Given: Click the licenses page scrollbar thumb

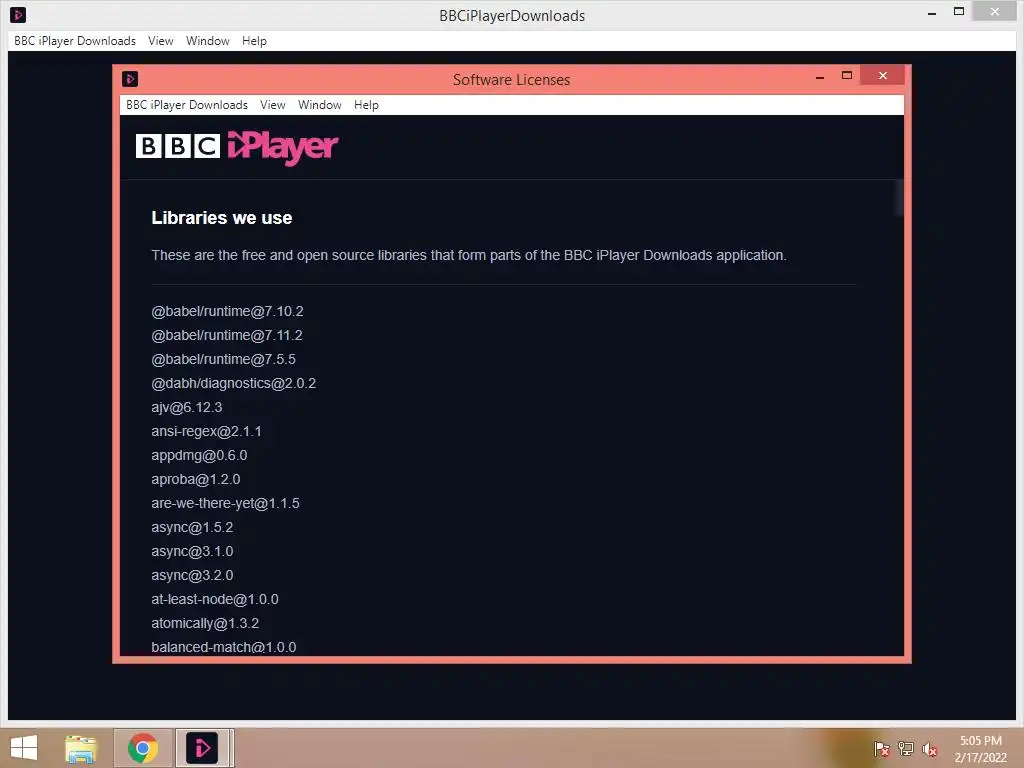Looking at the screenshot, I should click(899, 197).
